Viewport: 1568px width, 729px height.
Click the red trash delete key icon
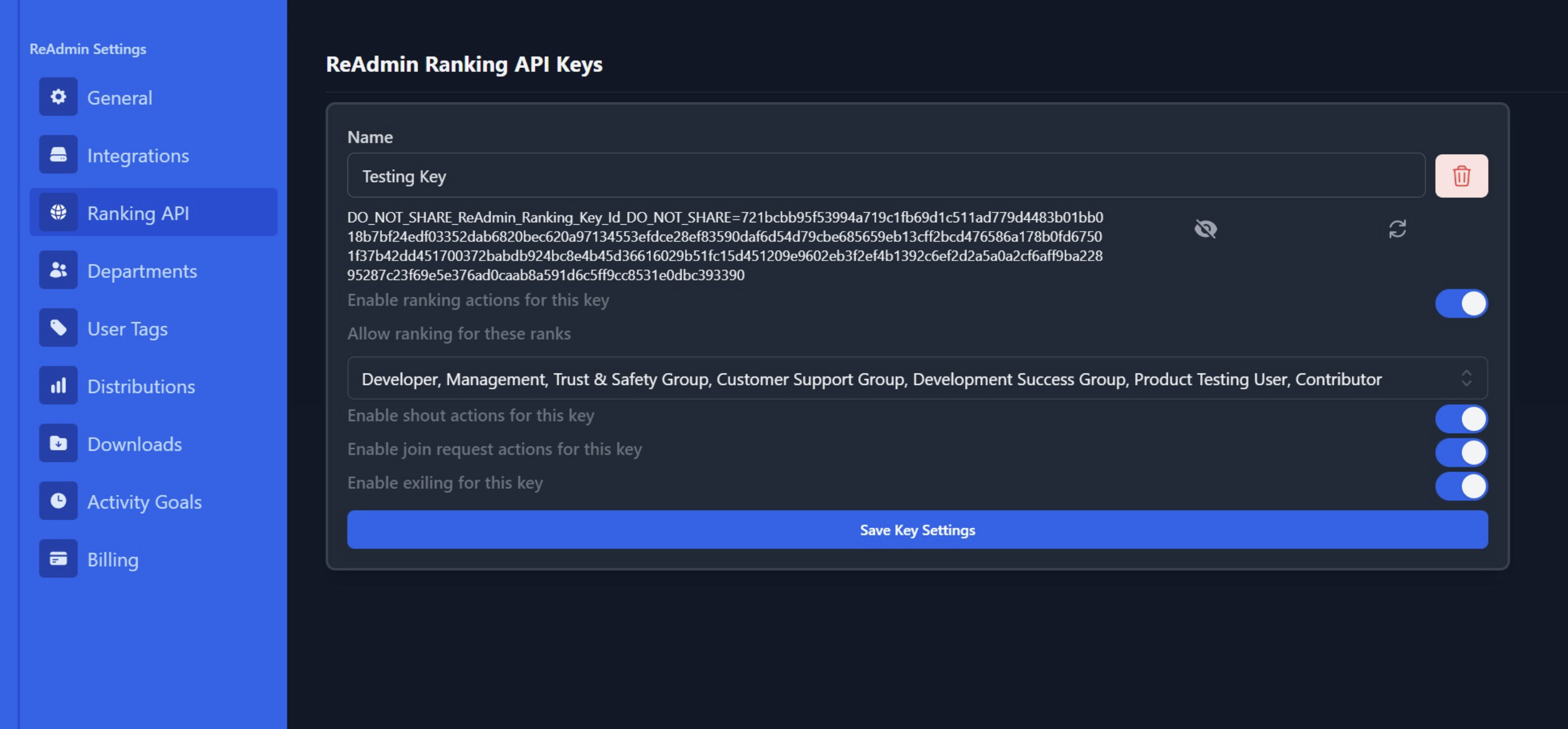[1461, 176]
